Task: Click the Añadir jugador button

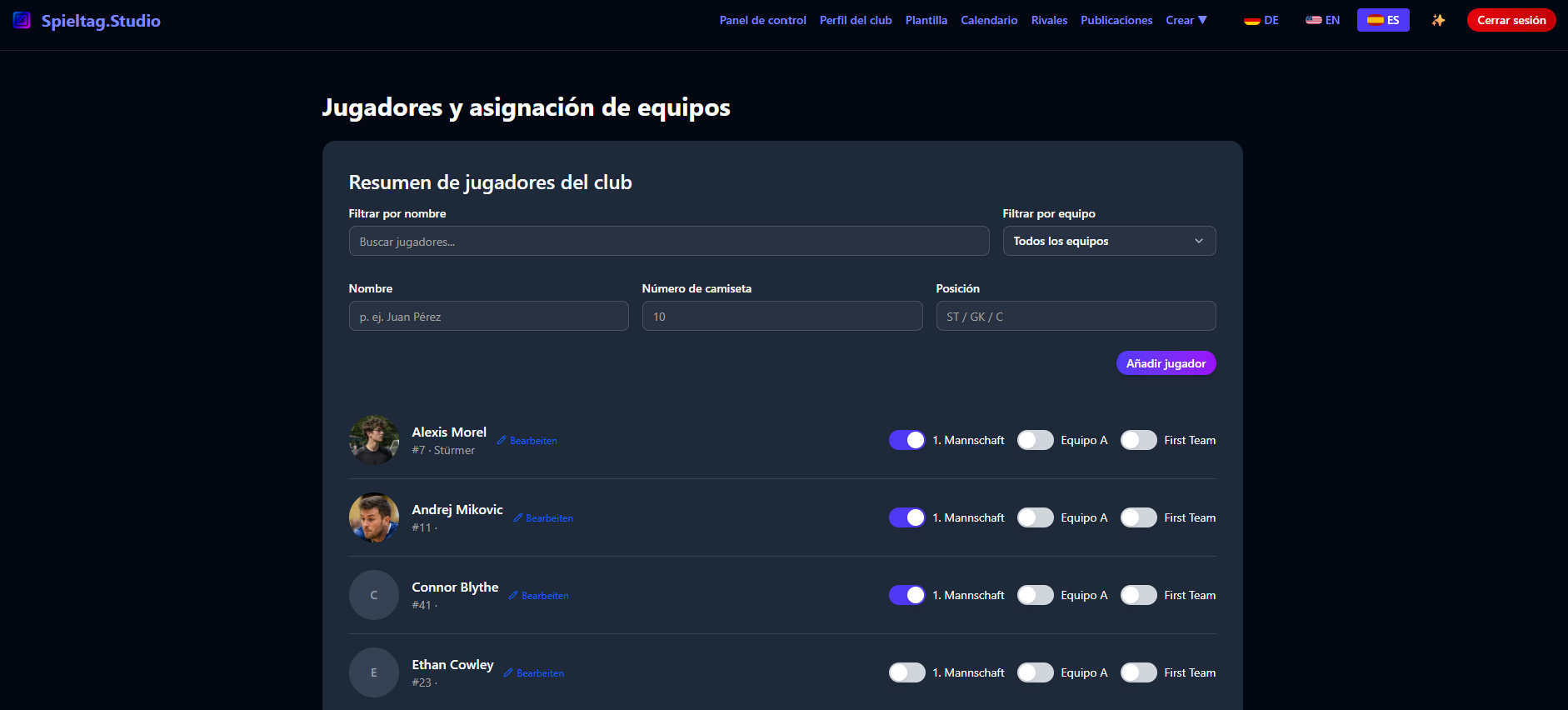Action: 1166,363
